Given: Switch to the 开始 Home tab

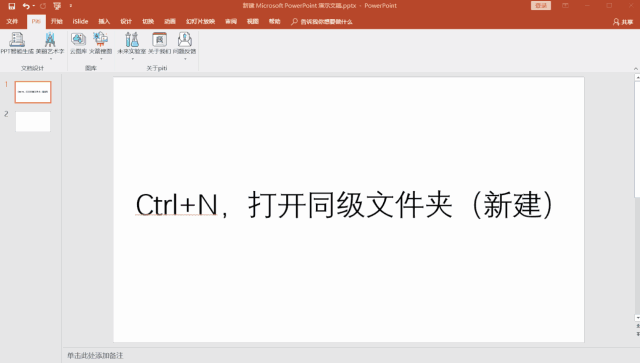Looking at the screenshot, I should 57,21.
